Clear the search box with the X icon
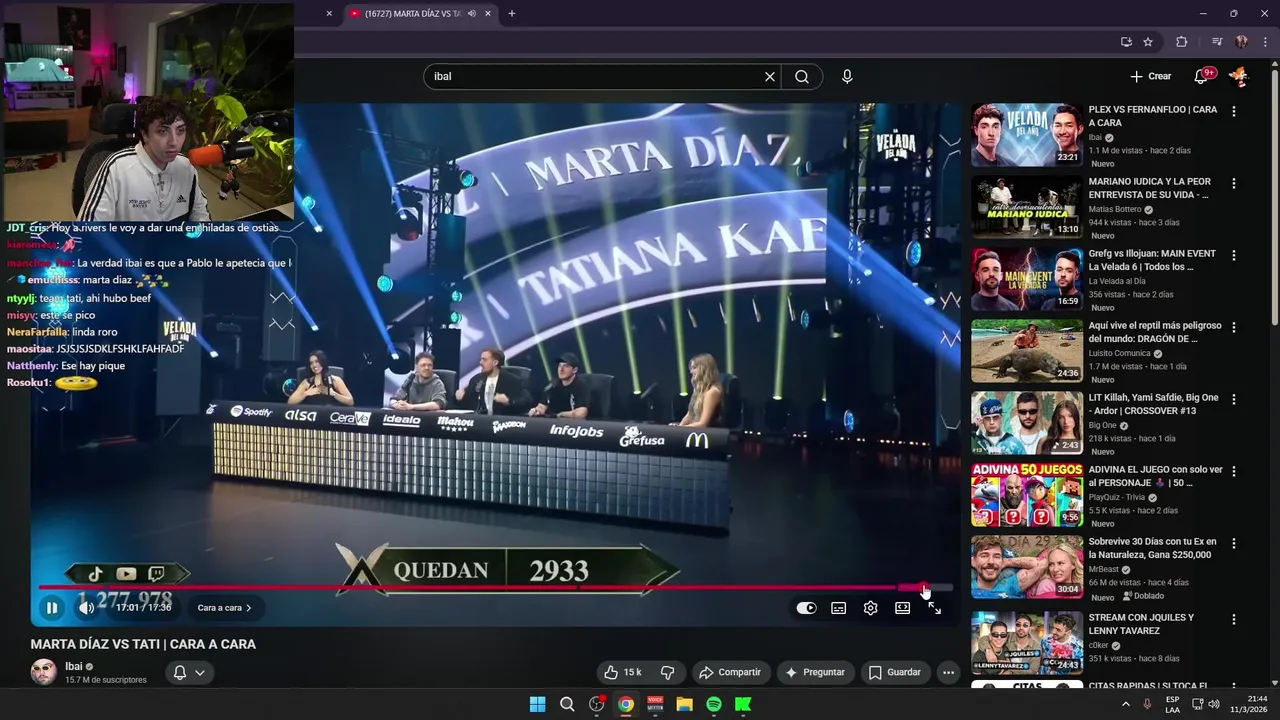The height and width of the screenshot is (720, 1280). (x=770, y=76)
